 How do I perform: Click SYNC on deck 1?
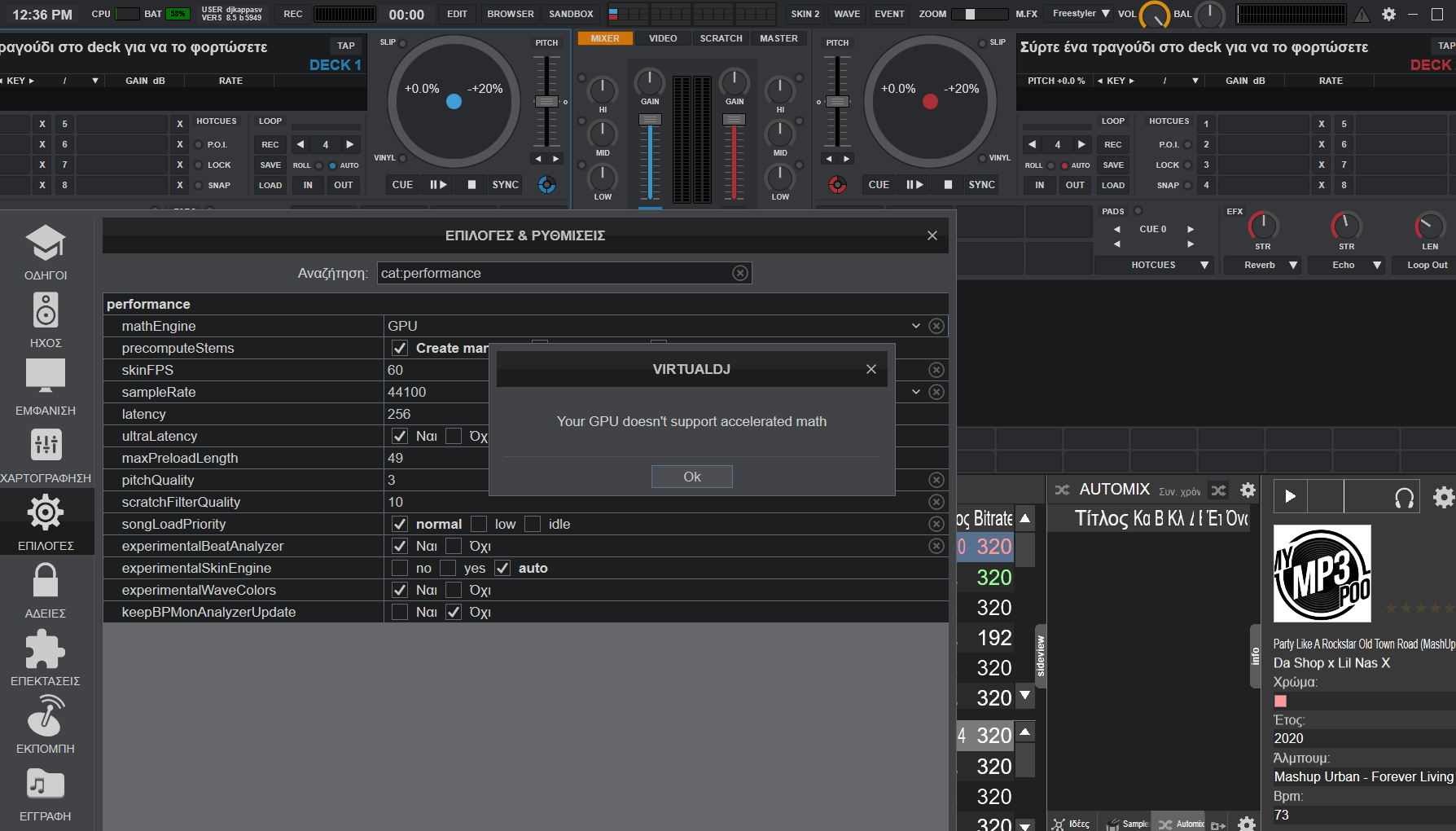506,185
